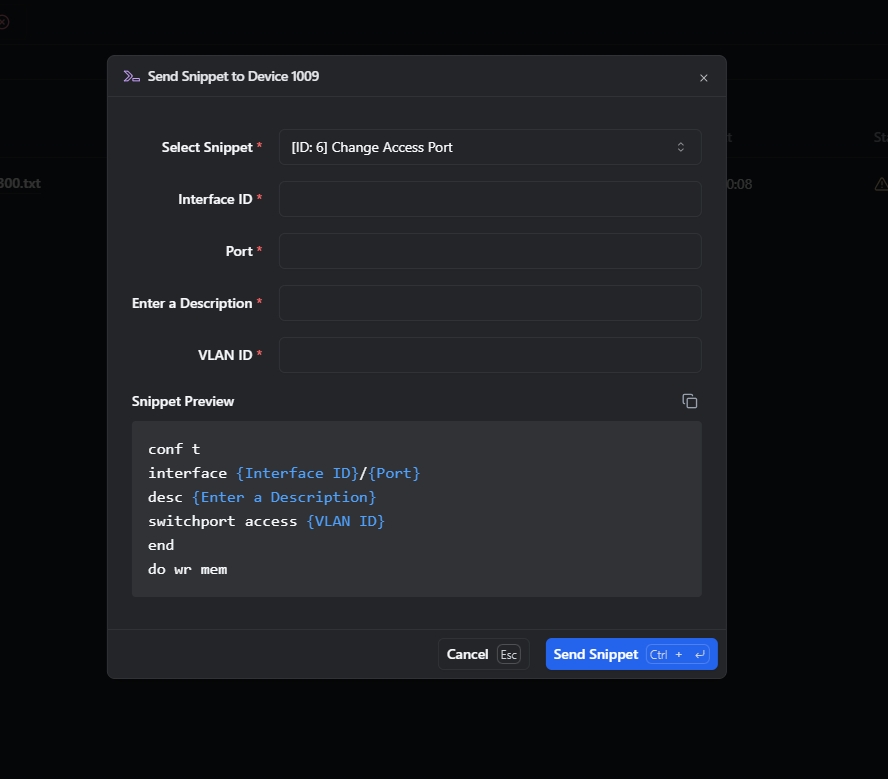Focus the Enter a Description field
Viewport: 888px width, 779px height.
(x=490, y=303)
